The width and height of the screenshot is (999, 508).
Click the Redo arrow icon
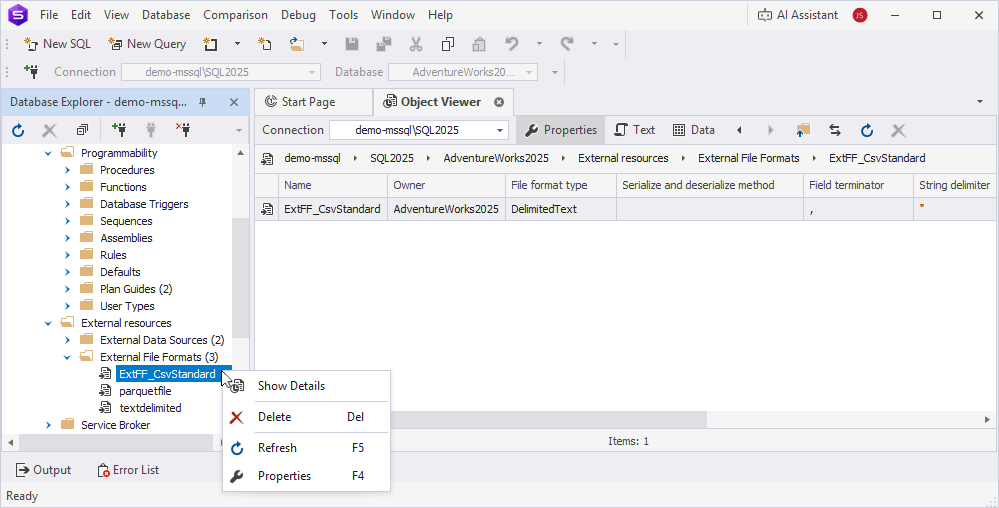[x=567, y=44]
